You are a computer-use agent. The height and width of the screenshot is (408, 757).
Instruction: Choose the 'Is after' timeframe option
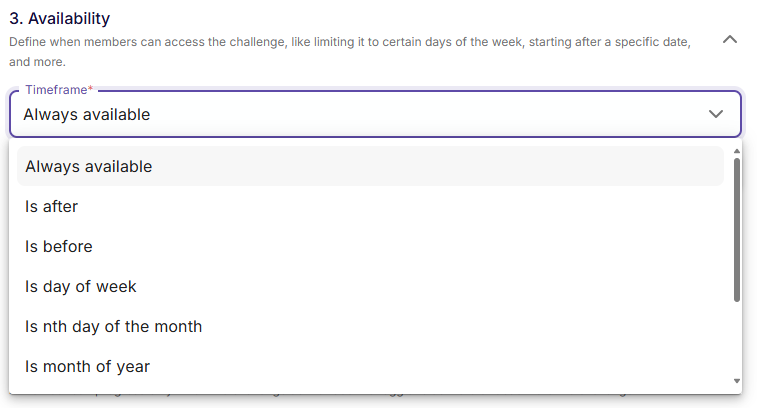(x=52, y=206)
